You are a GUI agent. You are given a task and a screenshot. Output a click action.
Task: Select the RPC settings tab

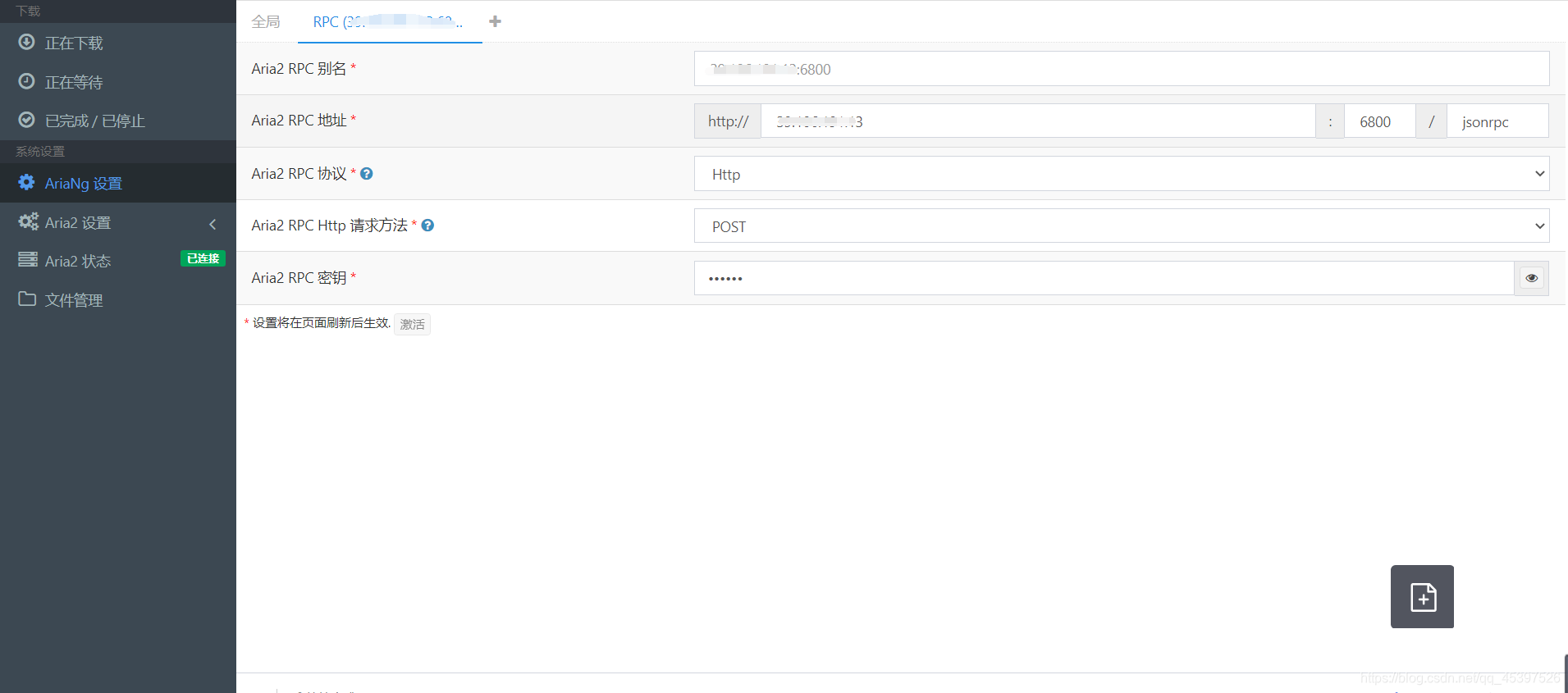(389, 22)
